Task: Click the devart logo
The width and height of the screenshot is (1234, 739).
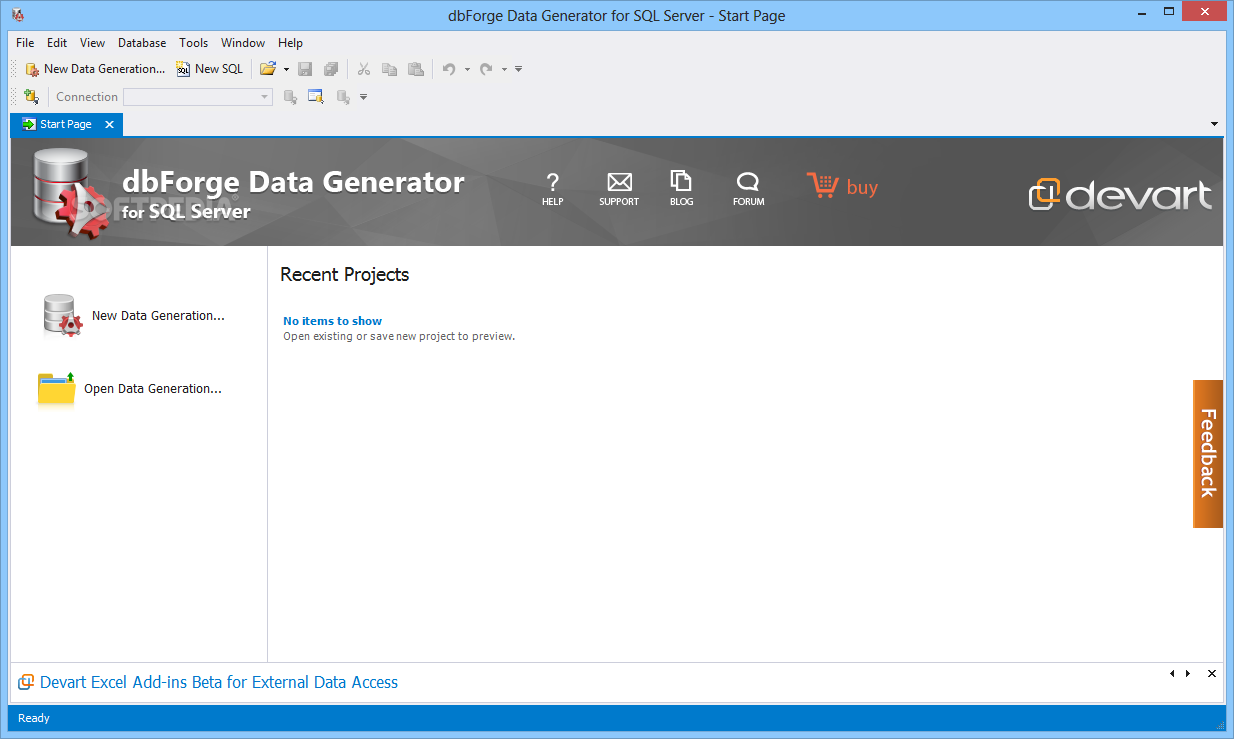Action: coord(1120,194)
